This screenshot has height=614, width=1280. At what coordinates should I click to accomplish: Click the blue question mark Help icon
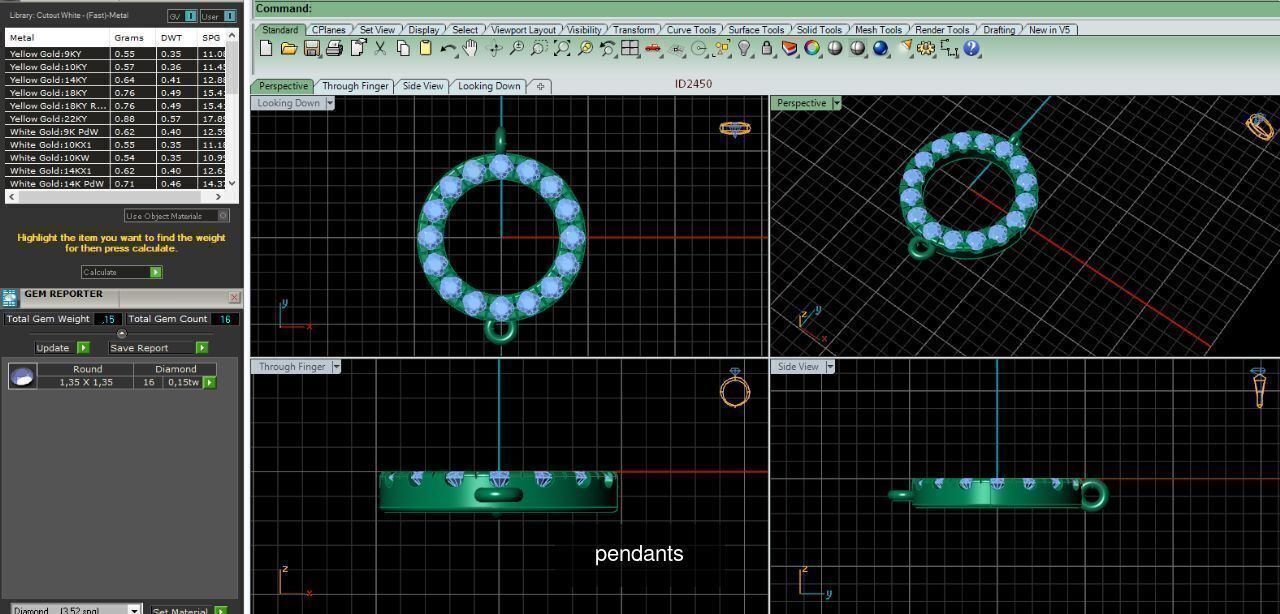[971, 48]
